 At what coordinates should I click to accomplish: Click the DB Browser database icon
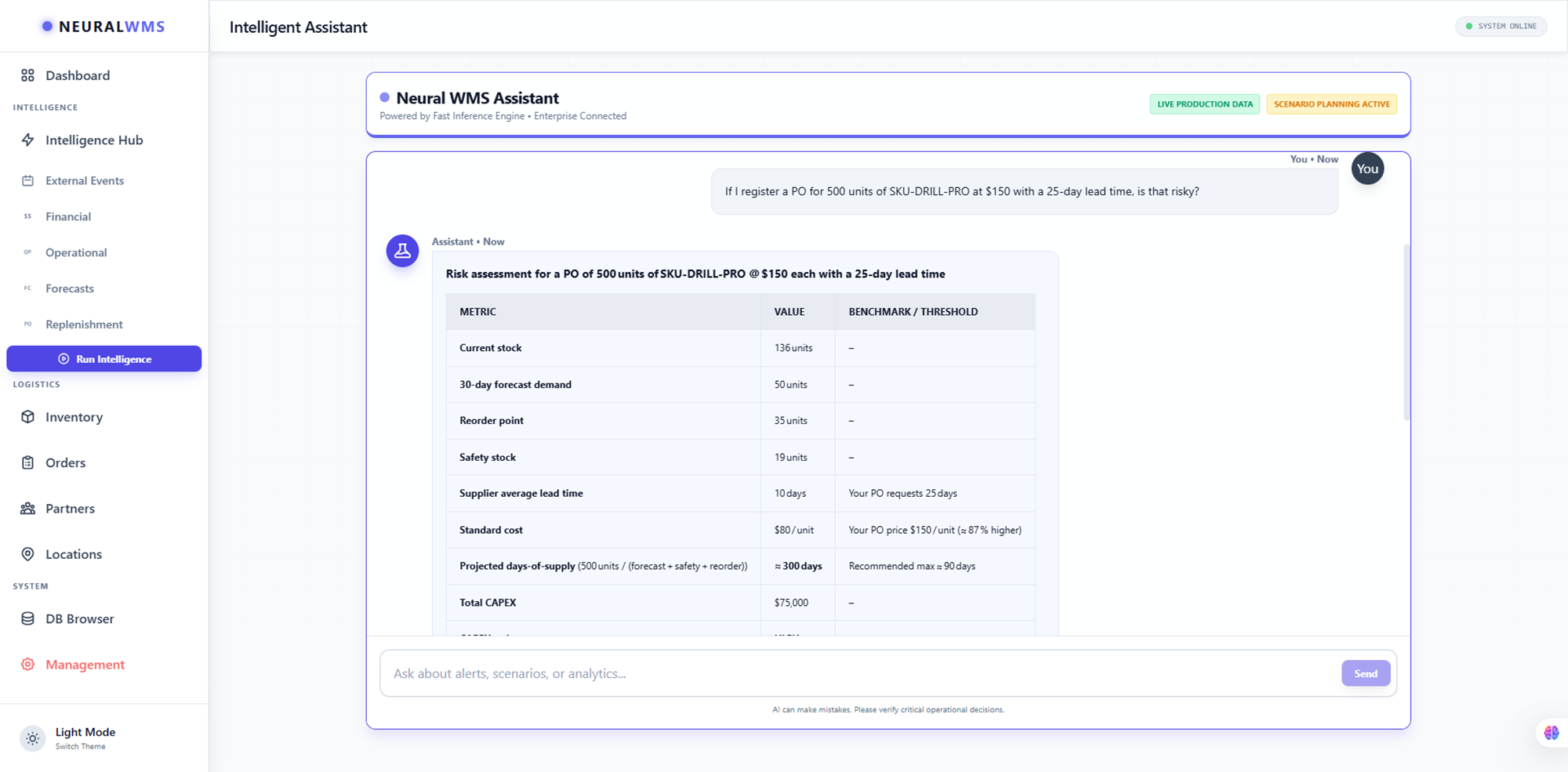click(x=28, y=618)
